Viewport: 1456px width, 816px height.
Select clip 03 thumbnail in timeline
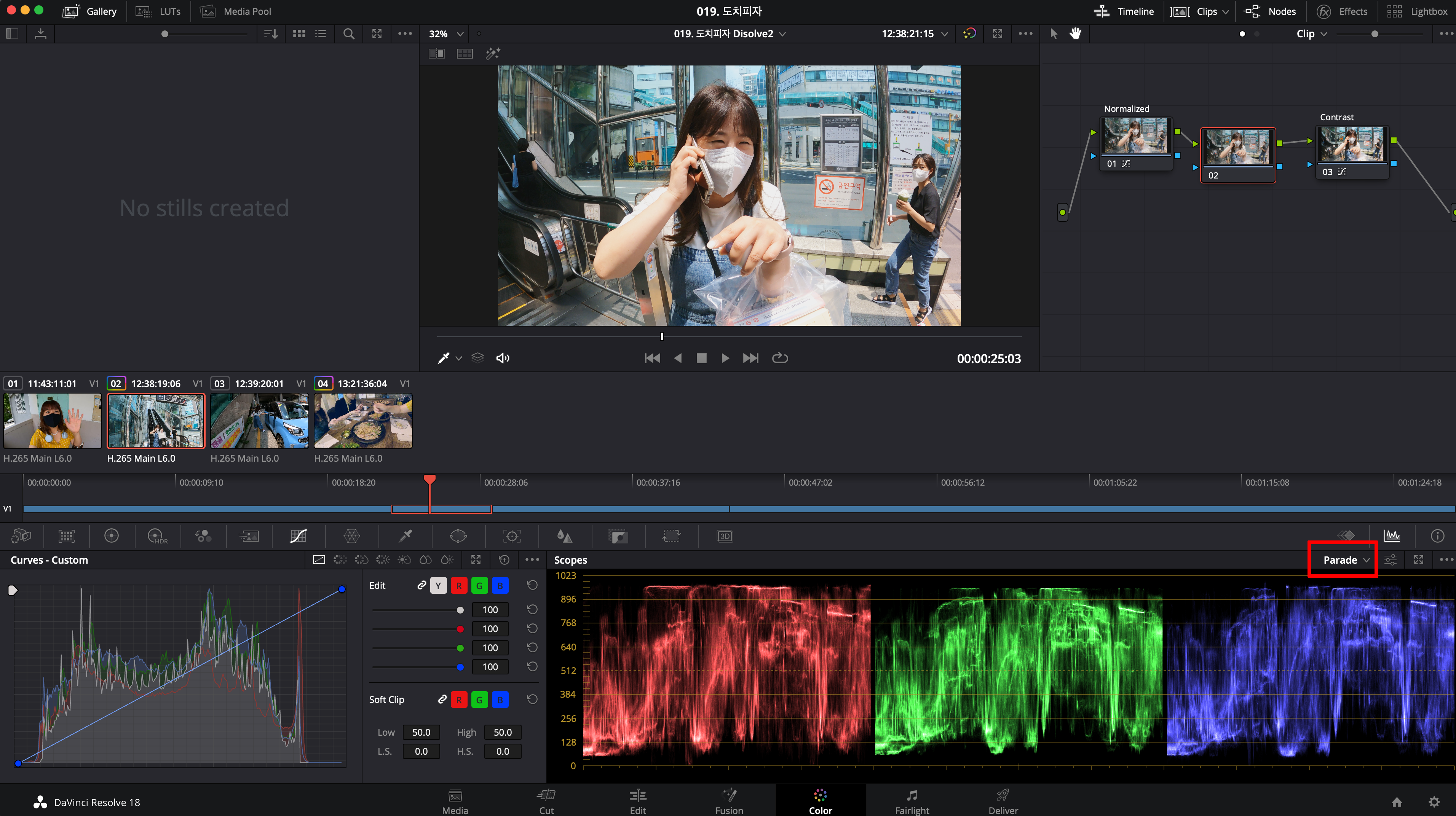pyautogui.click(x=259, y=421)
